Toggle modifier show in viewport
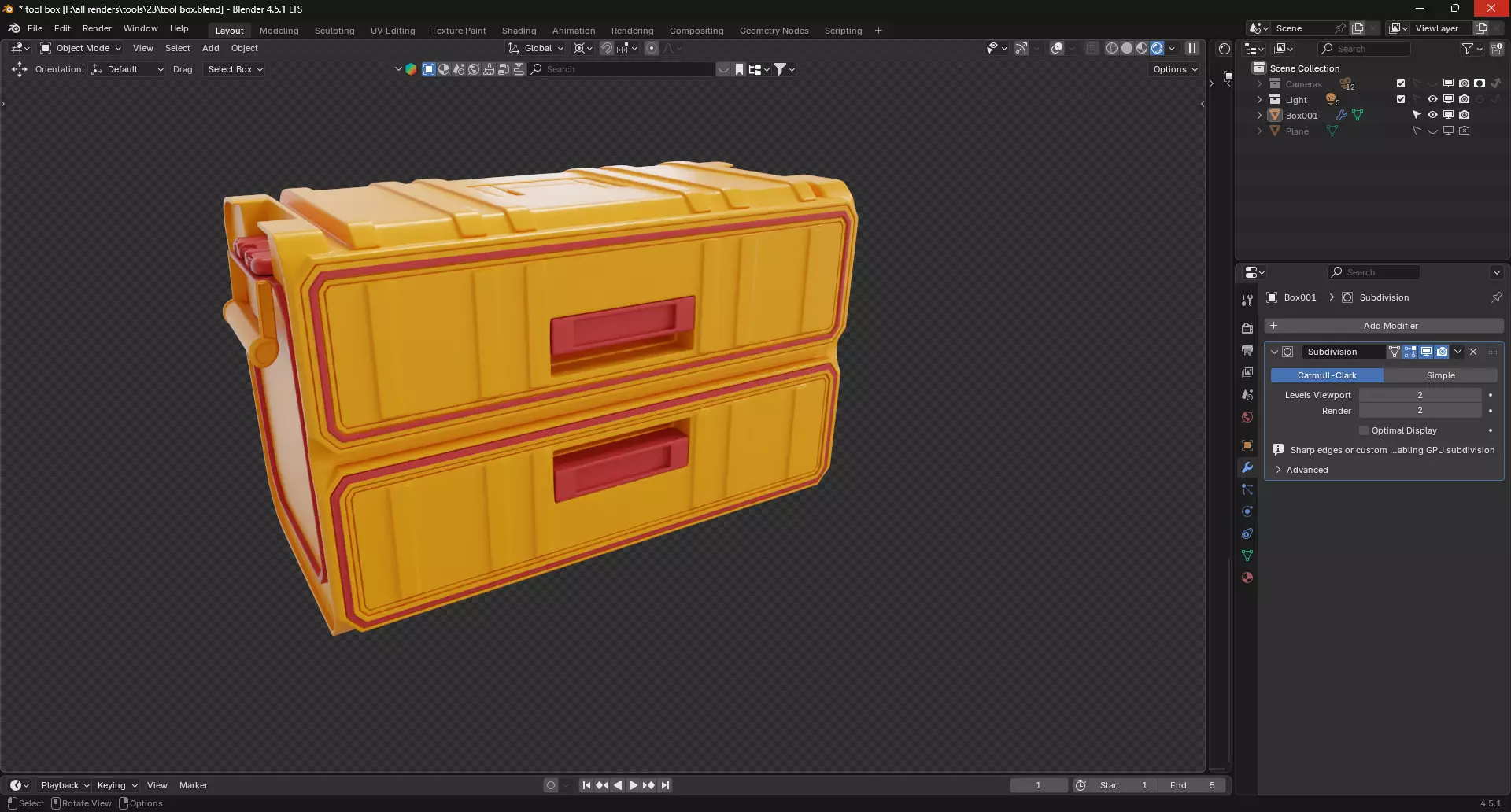This screenshot has width=1511, height=812. 1426,352
